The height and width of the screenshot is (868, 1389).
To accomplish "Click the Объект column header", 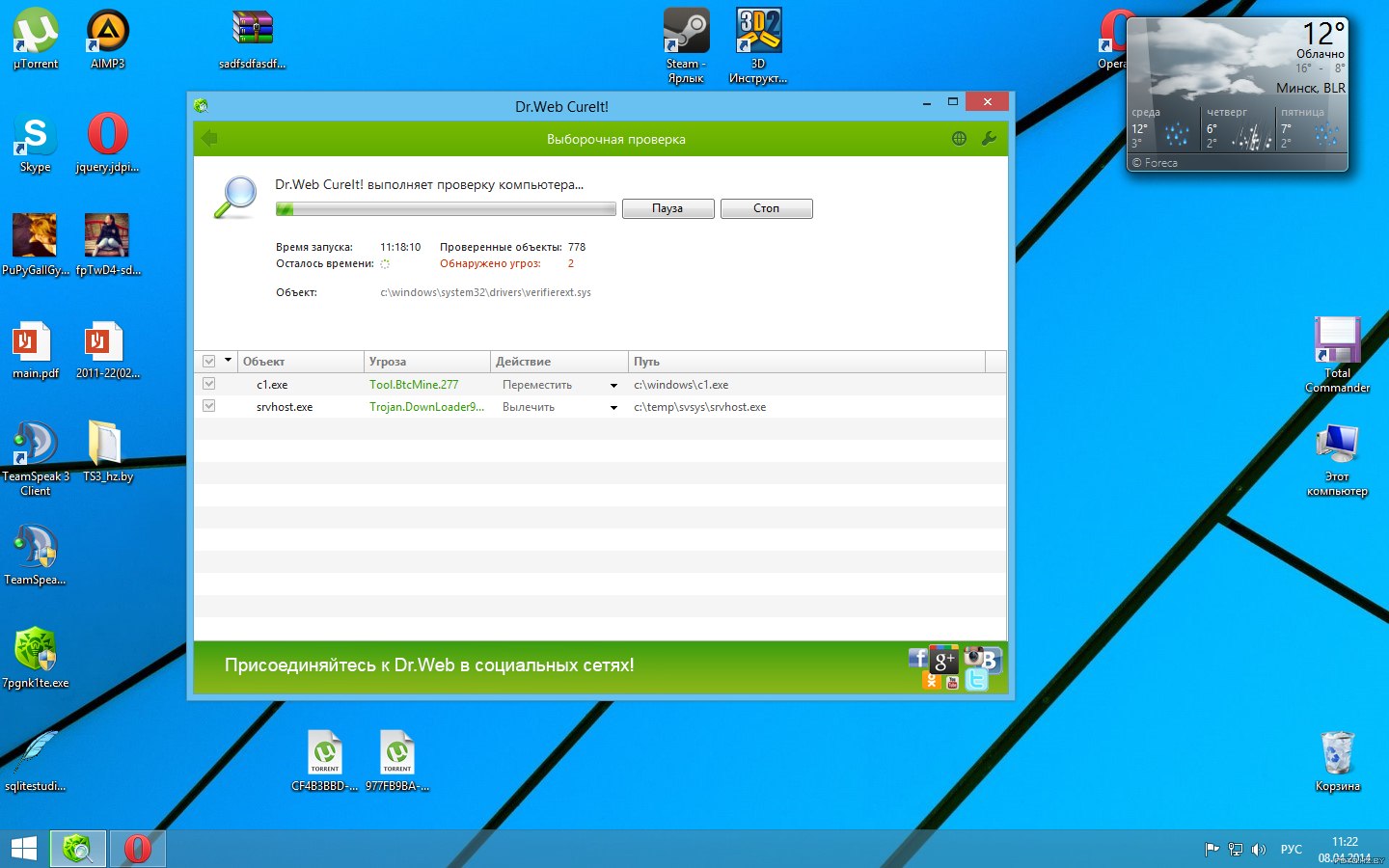I will 300,362.
